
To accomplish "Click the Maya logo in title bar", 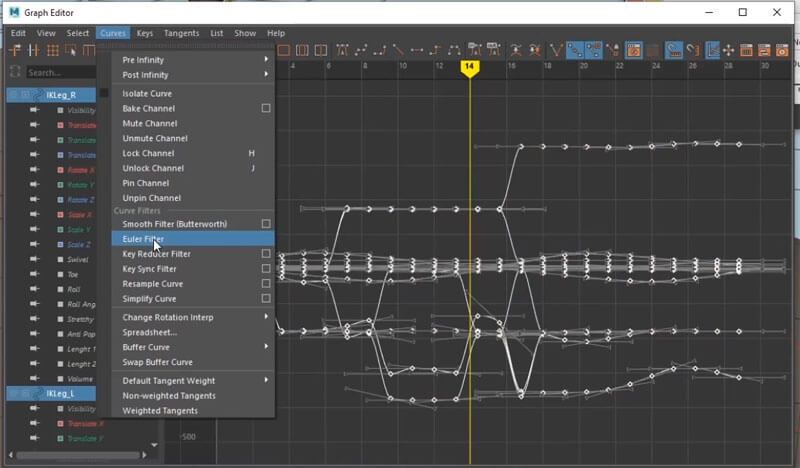I will click(x=12, y=13).
